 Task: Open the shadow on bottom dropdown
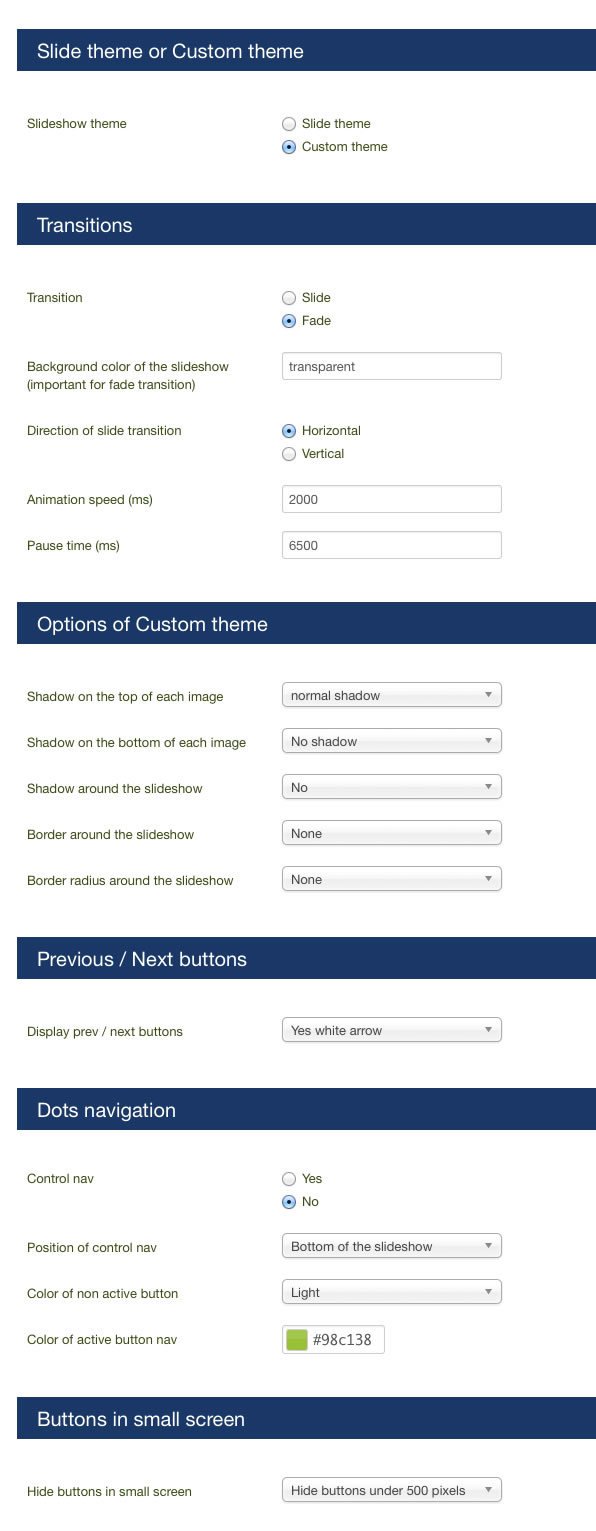click(392, 741)
